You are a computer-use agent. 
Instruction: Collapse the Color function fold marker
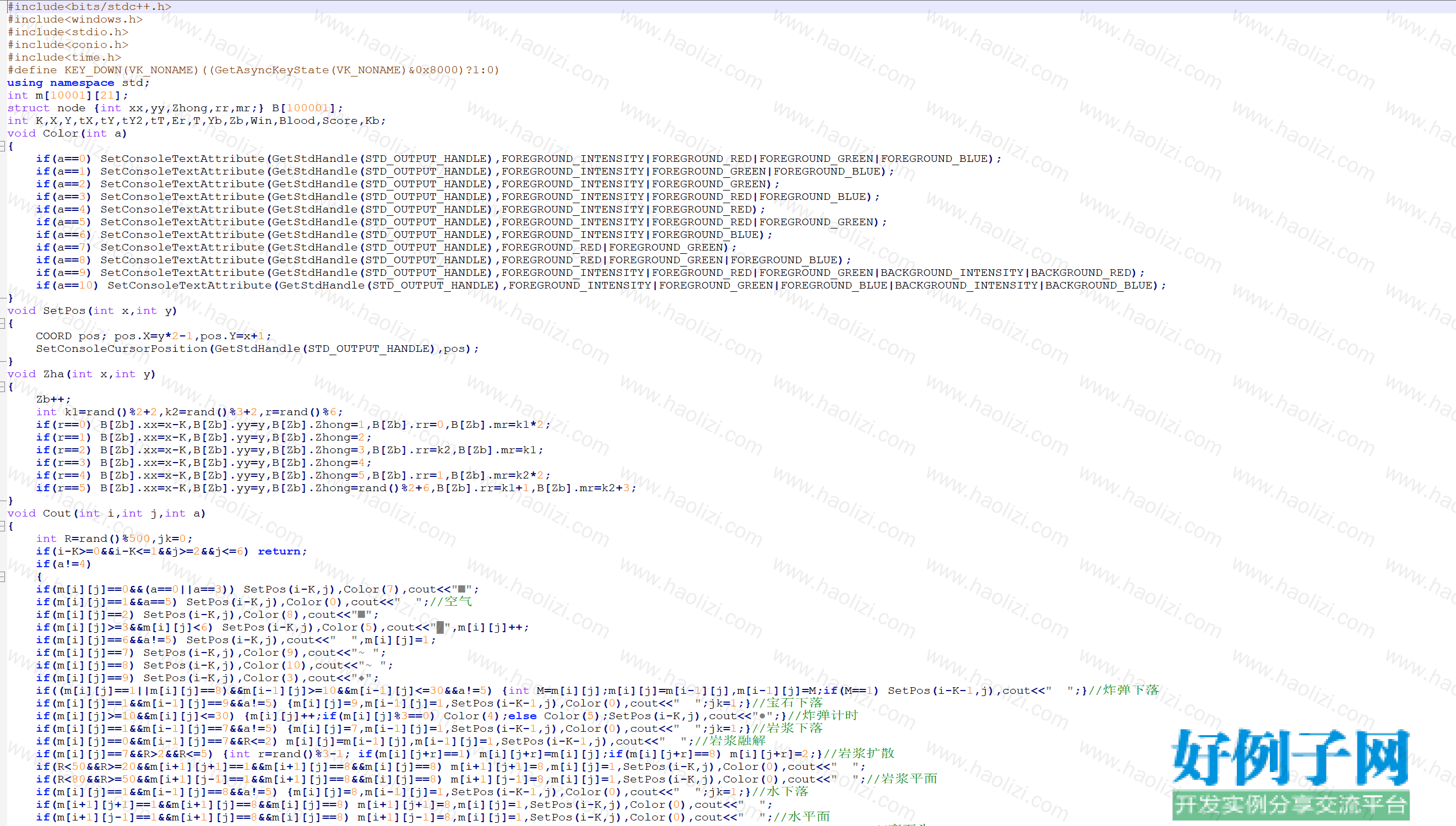tap(2, 146)
